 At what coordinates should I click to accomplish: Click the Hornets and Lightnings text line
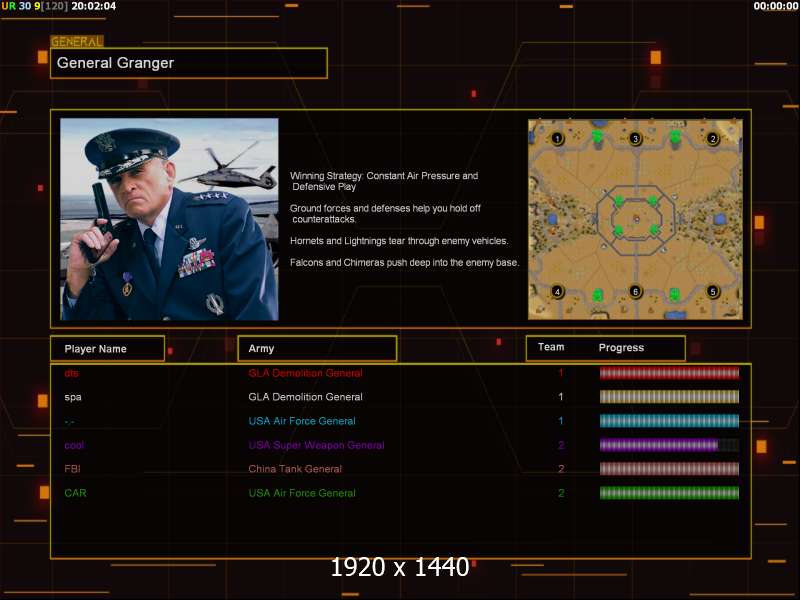tap(399, 241)
